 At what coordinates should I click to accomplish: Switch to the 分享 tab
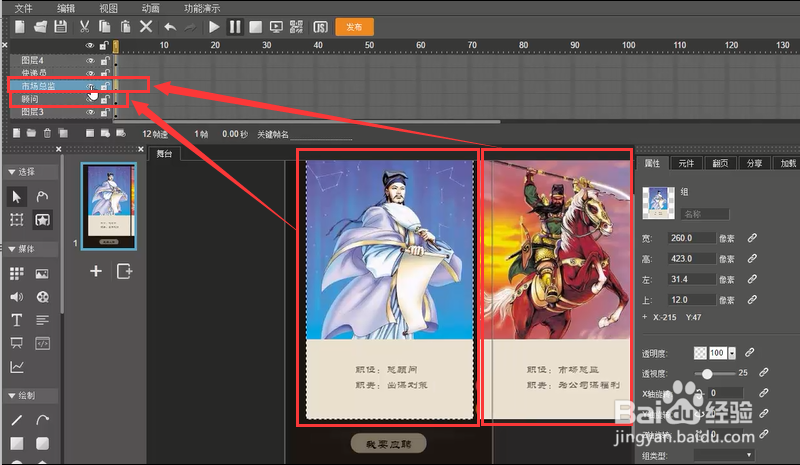click(754, 163)
